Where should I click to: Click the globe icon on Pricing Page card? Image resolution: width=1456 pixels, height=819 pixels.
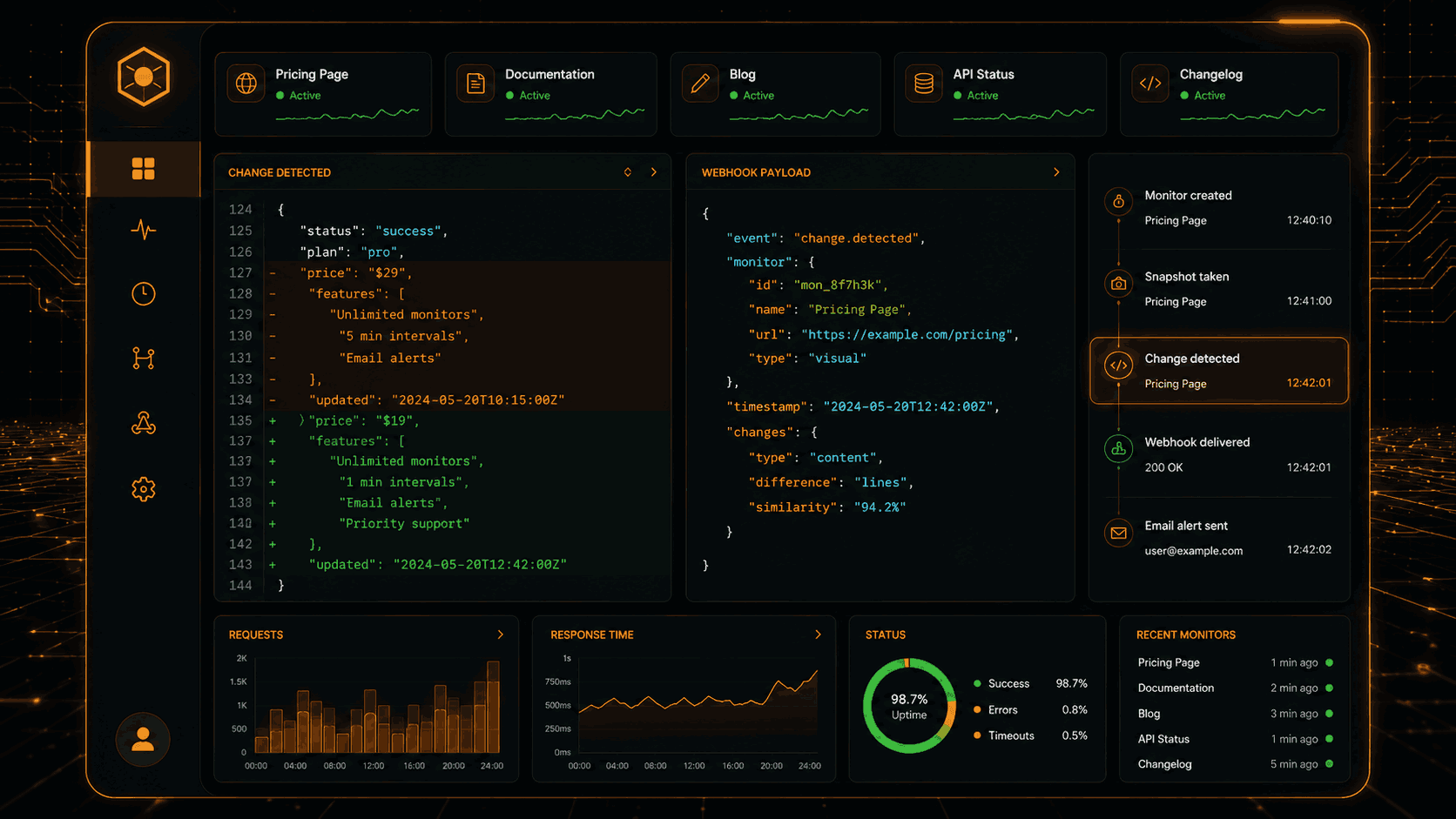click(x=246, y=84)
